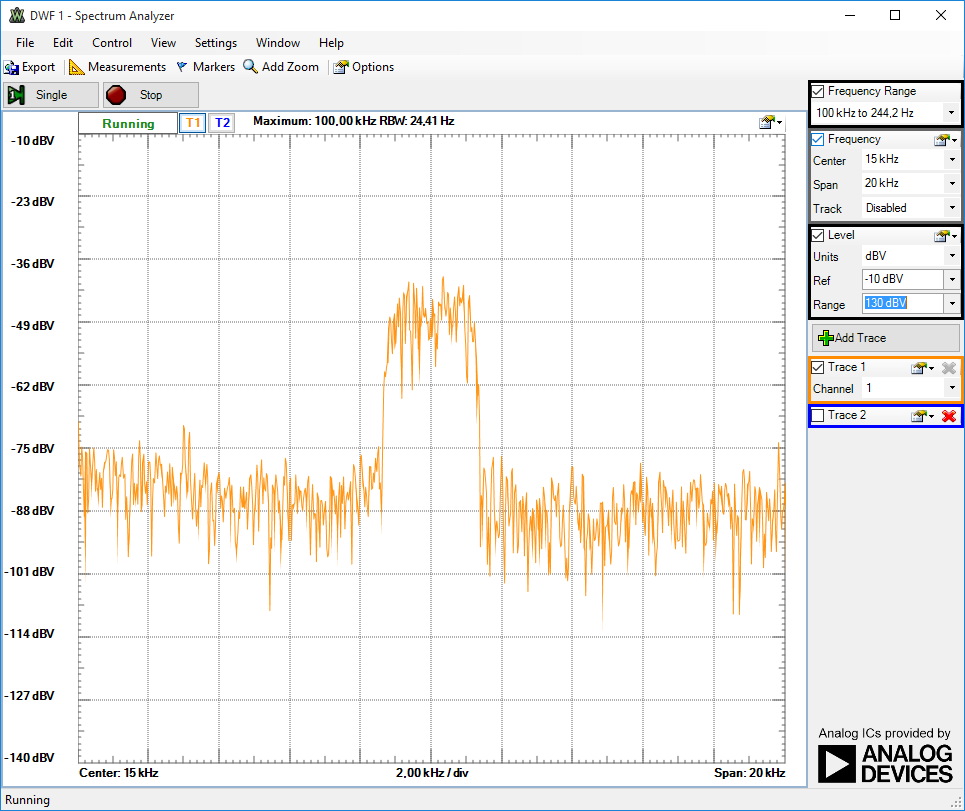Uncheck the Frequency Range checkbox

[818, 91]
